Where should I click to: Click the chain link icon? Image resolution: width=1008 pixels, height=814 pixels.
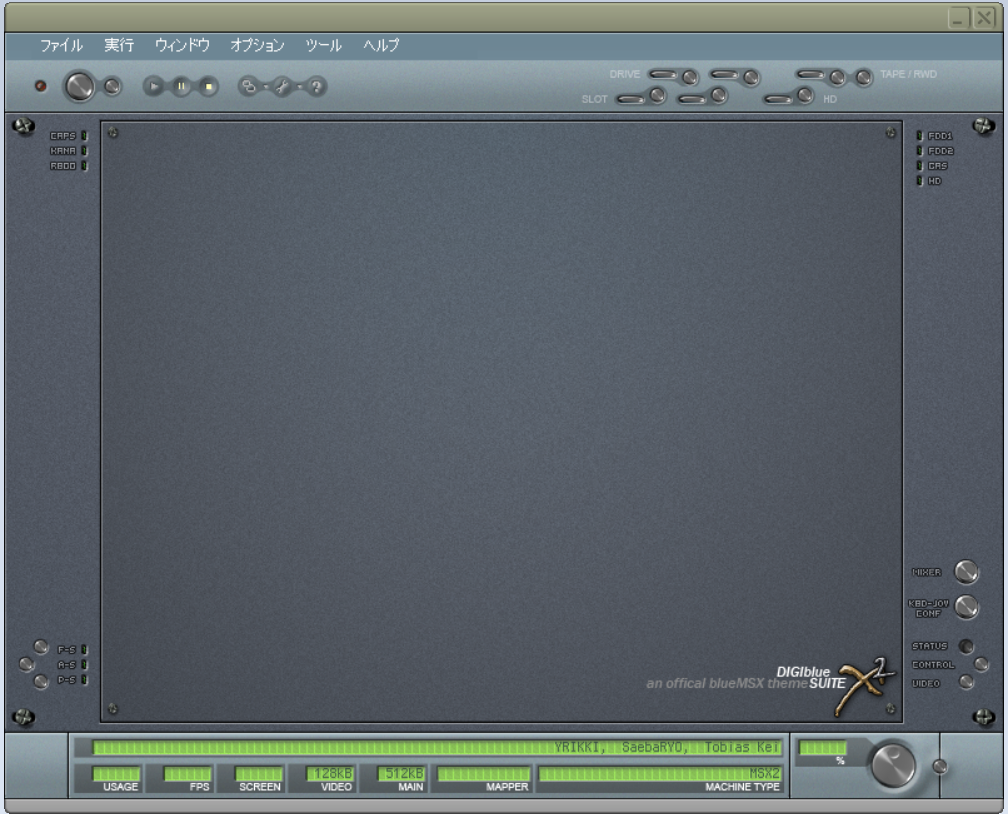tap(249, 86)
